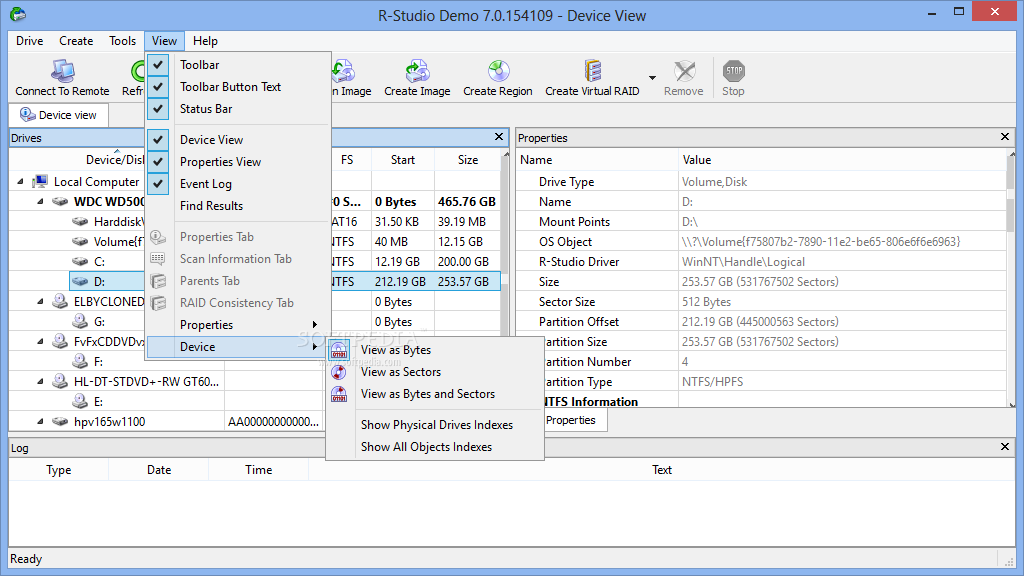Click R-Studio app icon in title bar
1024x576 pixels.
tap(18, 14)
